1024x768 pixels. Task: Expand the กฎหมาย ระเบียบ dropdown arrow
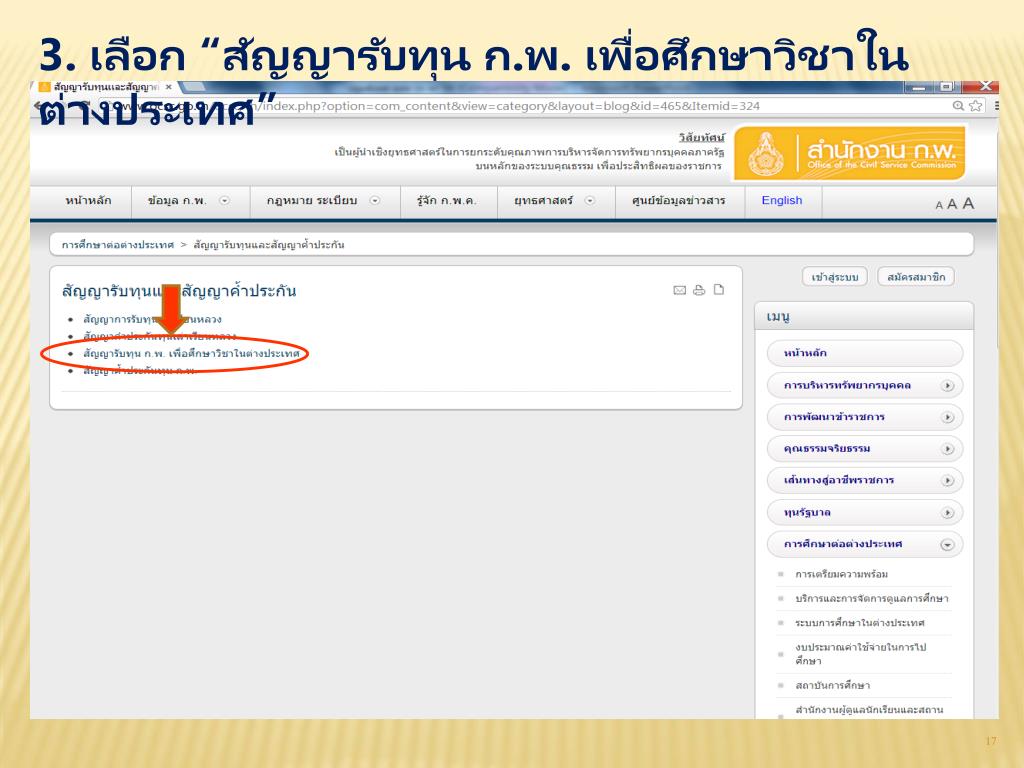[375, 200]
